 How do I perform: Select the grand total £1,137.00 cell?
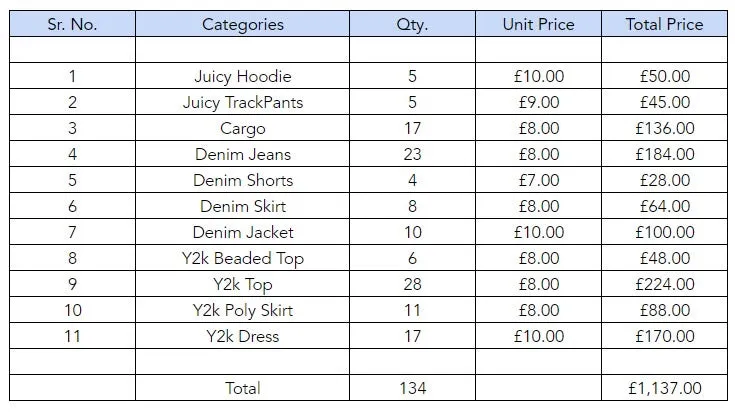point(665,388)
